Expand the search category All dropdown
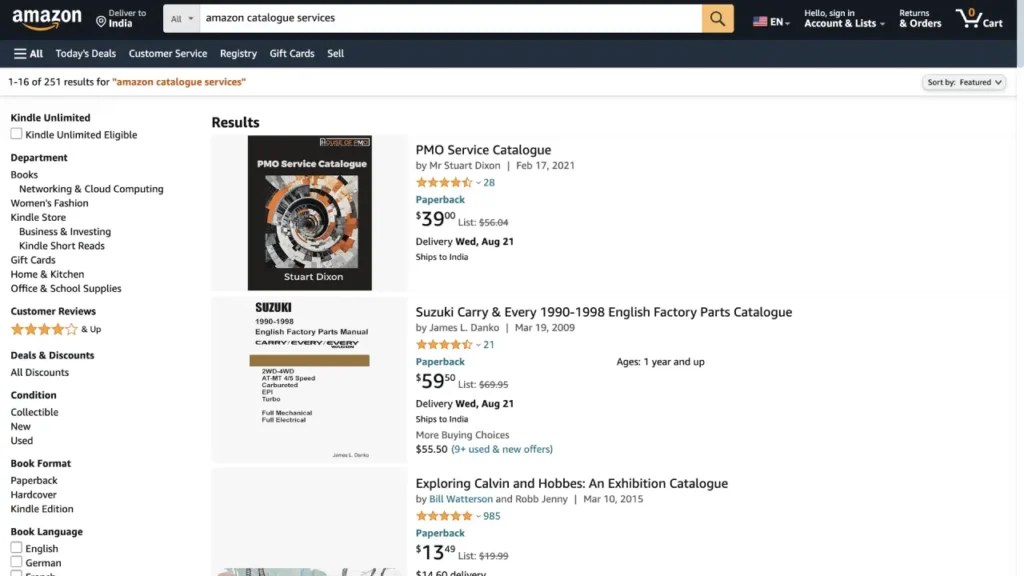1024x576 pixels. (181, 18)
